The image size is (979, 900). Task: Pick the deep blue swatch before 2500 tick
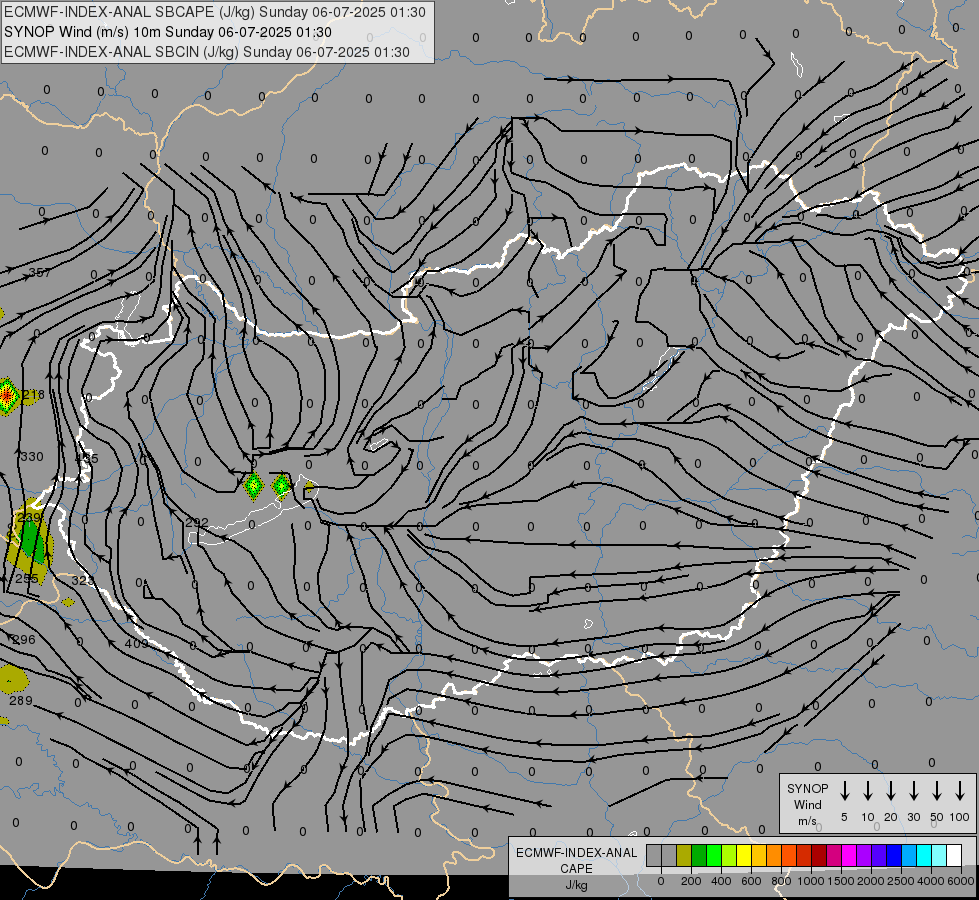pyautogui.click(x=894, y=855)
